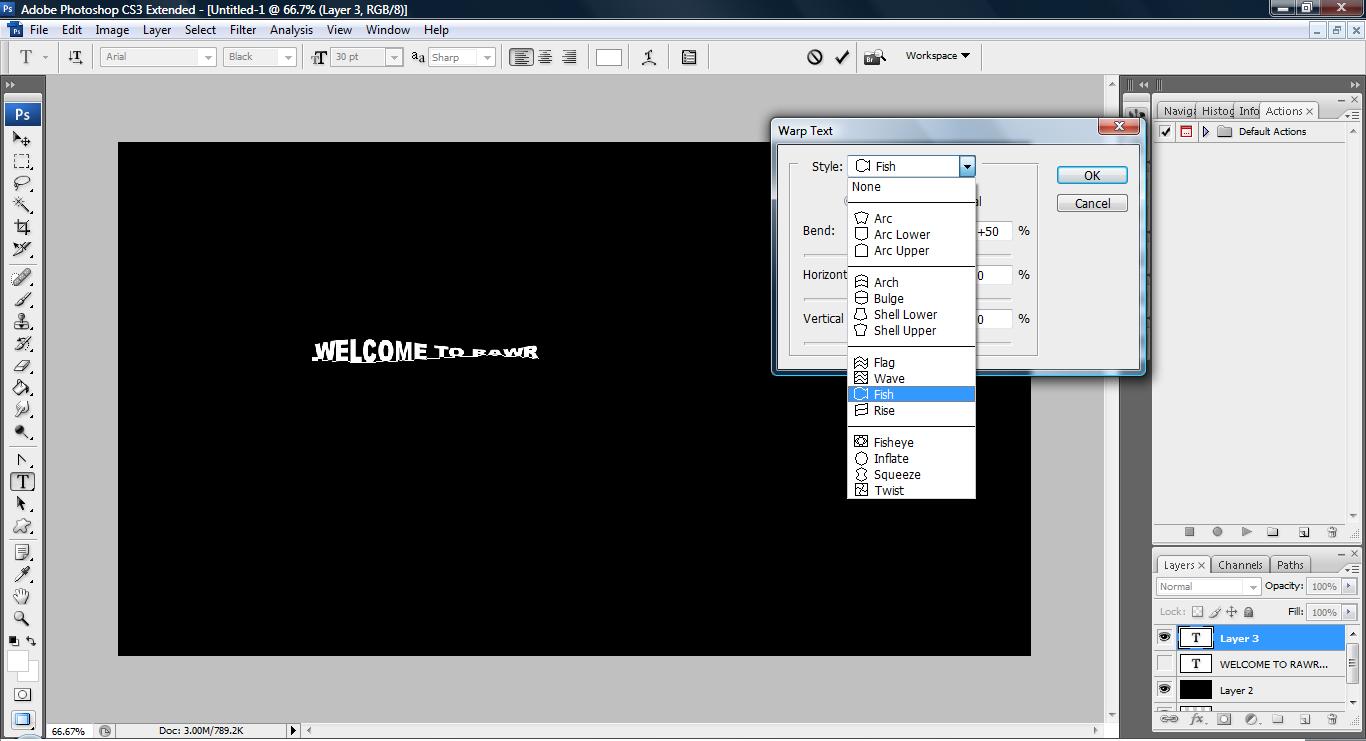The image size is (1366, 741).
Task: Select the Slice tool
Action: (x=22, y=250)
